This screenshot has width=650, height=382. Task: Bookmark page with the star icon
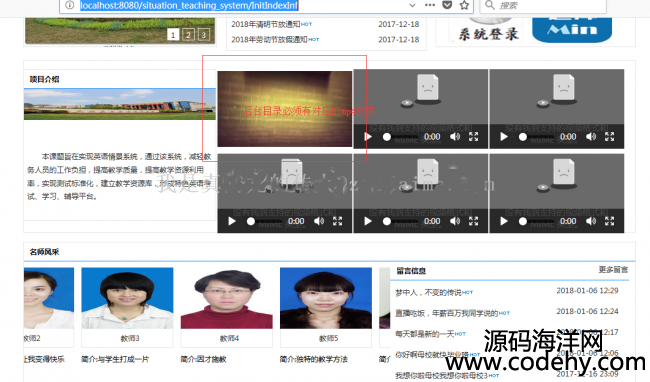tap(464, 5)
